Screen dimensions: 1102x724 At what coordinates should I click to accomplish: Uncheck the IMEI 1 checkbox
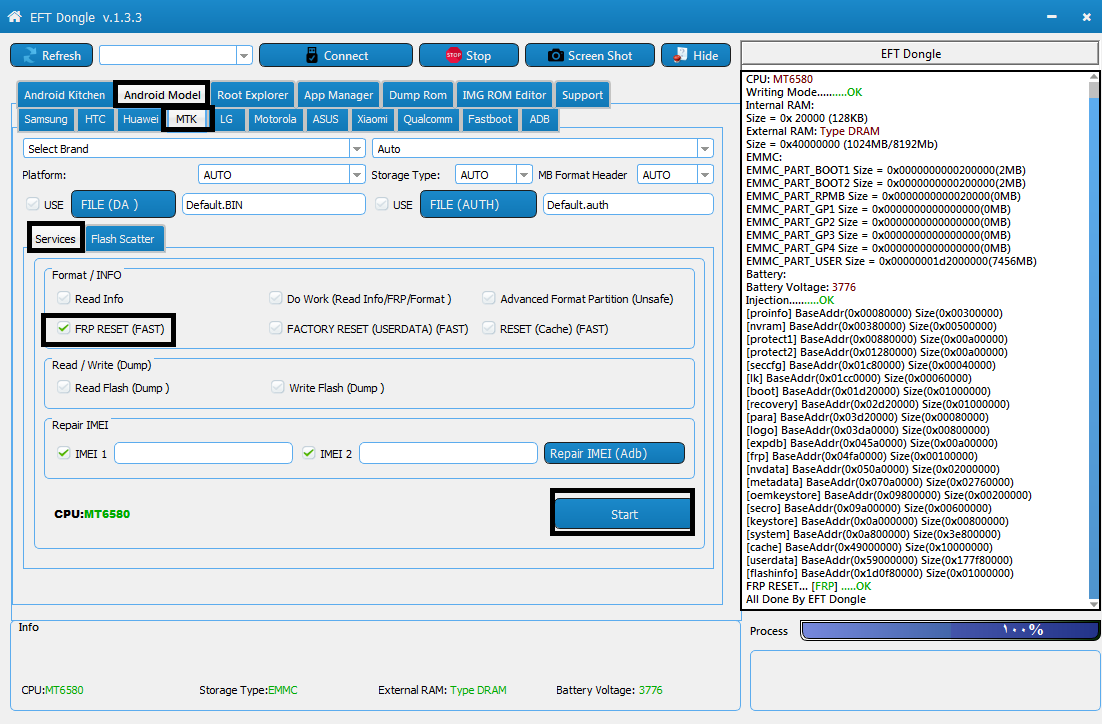coord(64,453)
